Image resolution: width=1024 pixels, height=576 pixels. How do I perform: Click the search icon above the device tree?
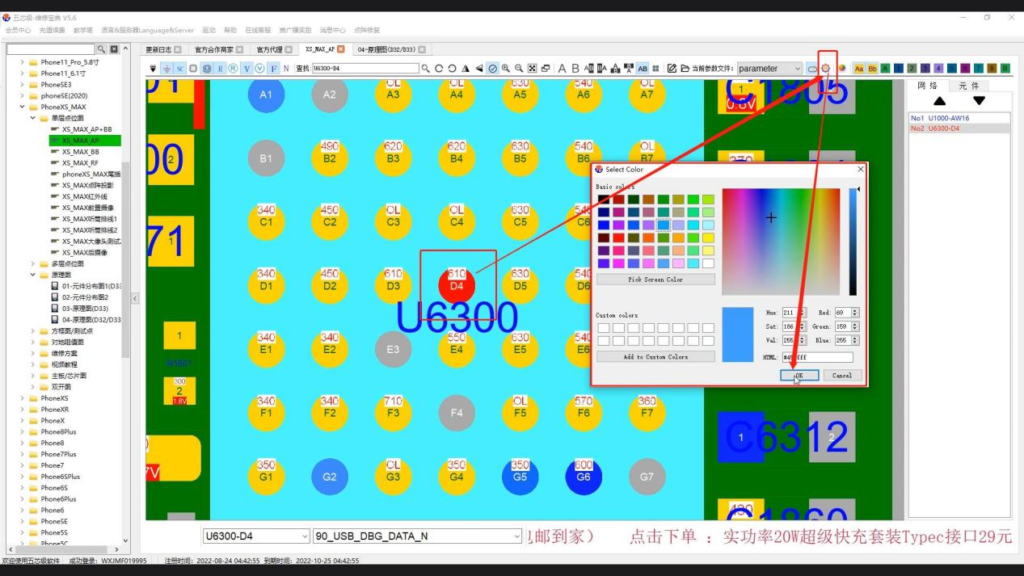tap(101, 49)
